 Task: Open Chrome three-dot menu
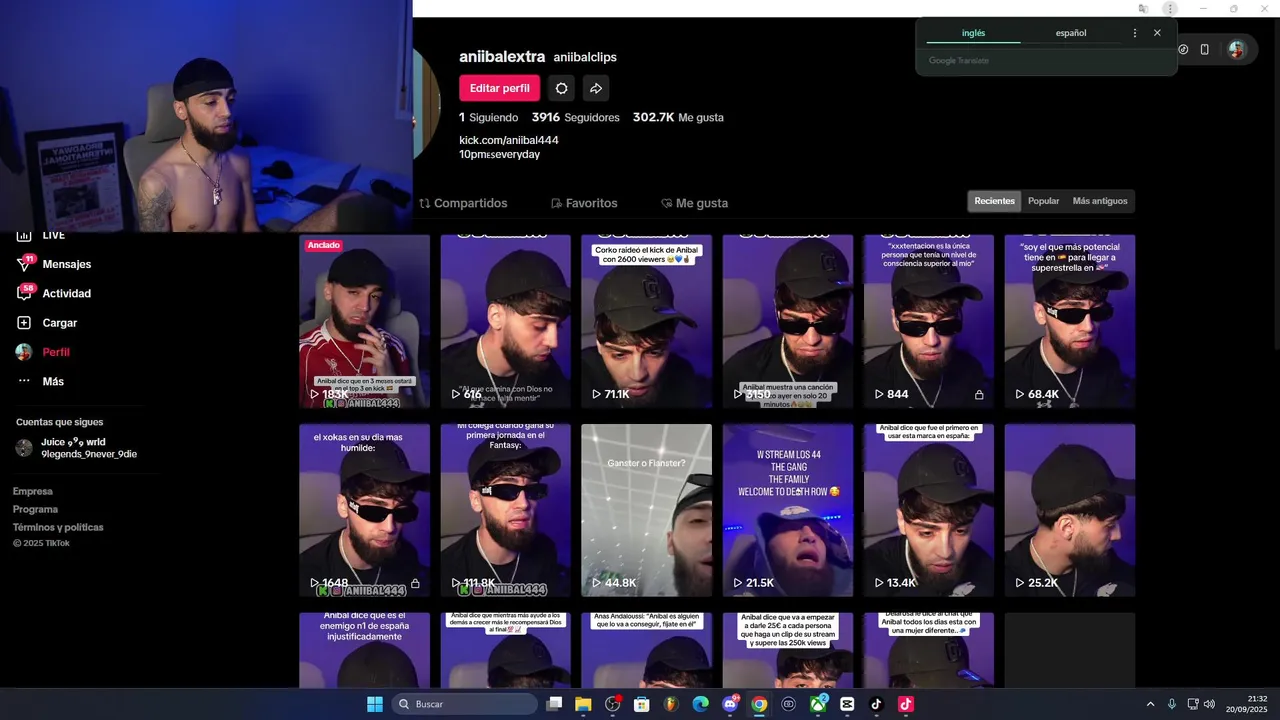(x=1170, y=9)
